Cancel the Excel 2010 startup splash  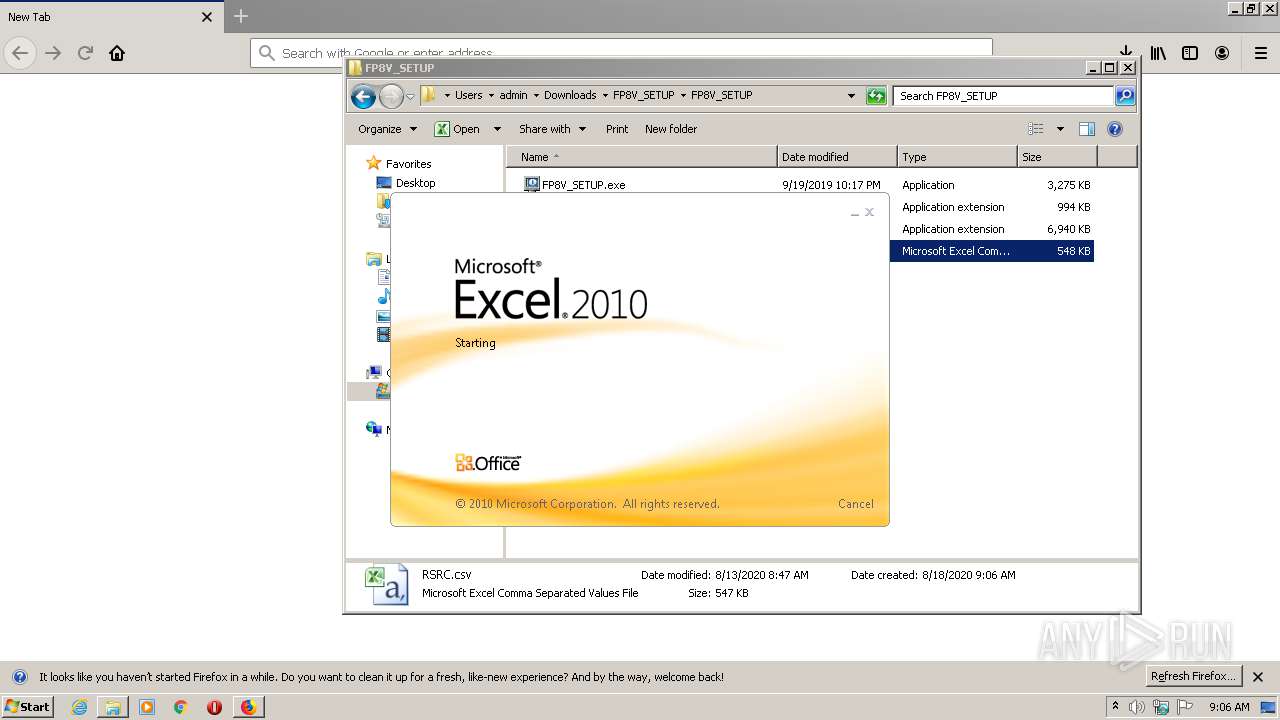click(856, 504)
